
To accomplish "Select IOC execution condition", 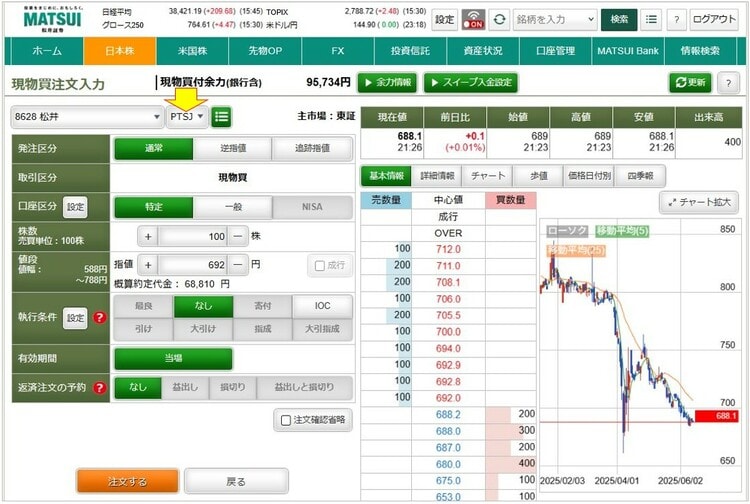I will 322,306.
